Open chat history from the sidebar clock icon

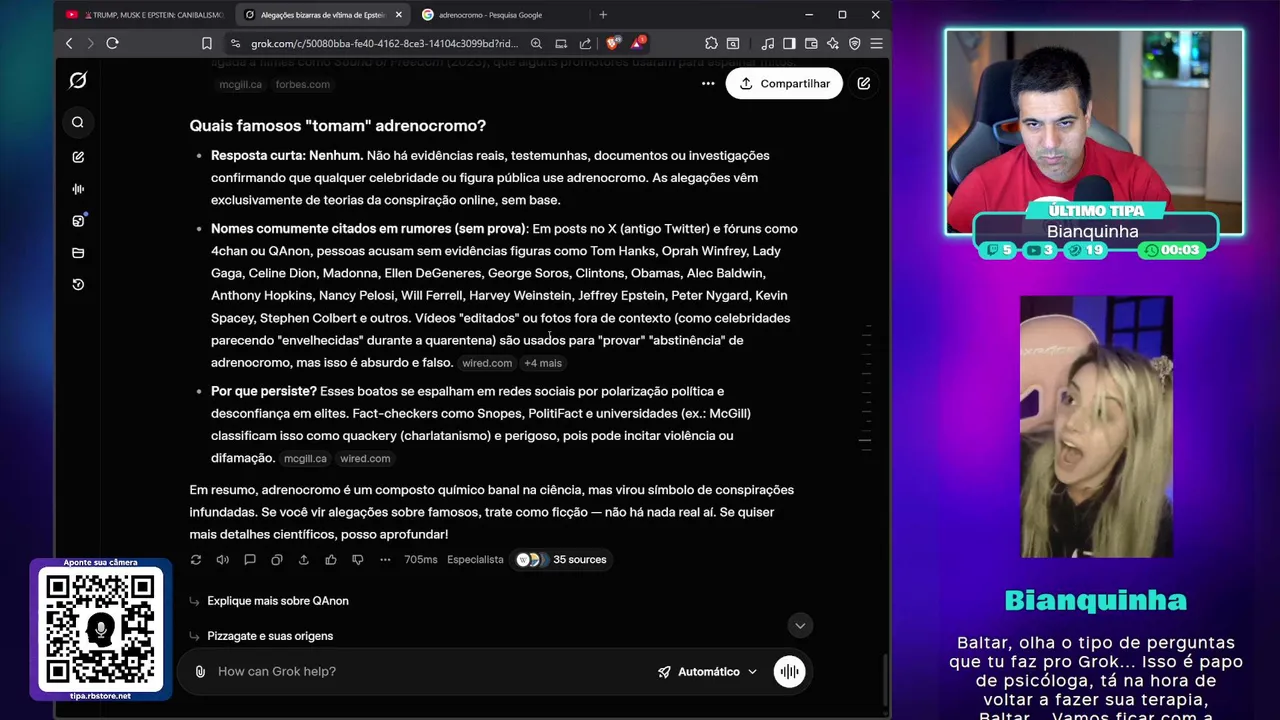coord(78,285)
